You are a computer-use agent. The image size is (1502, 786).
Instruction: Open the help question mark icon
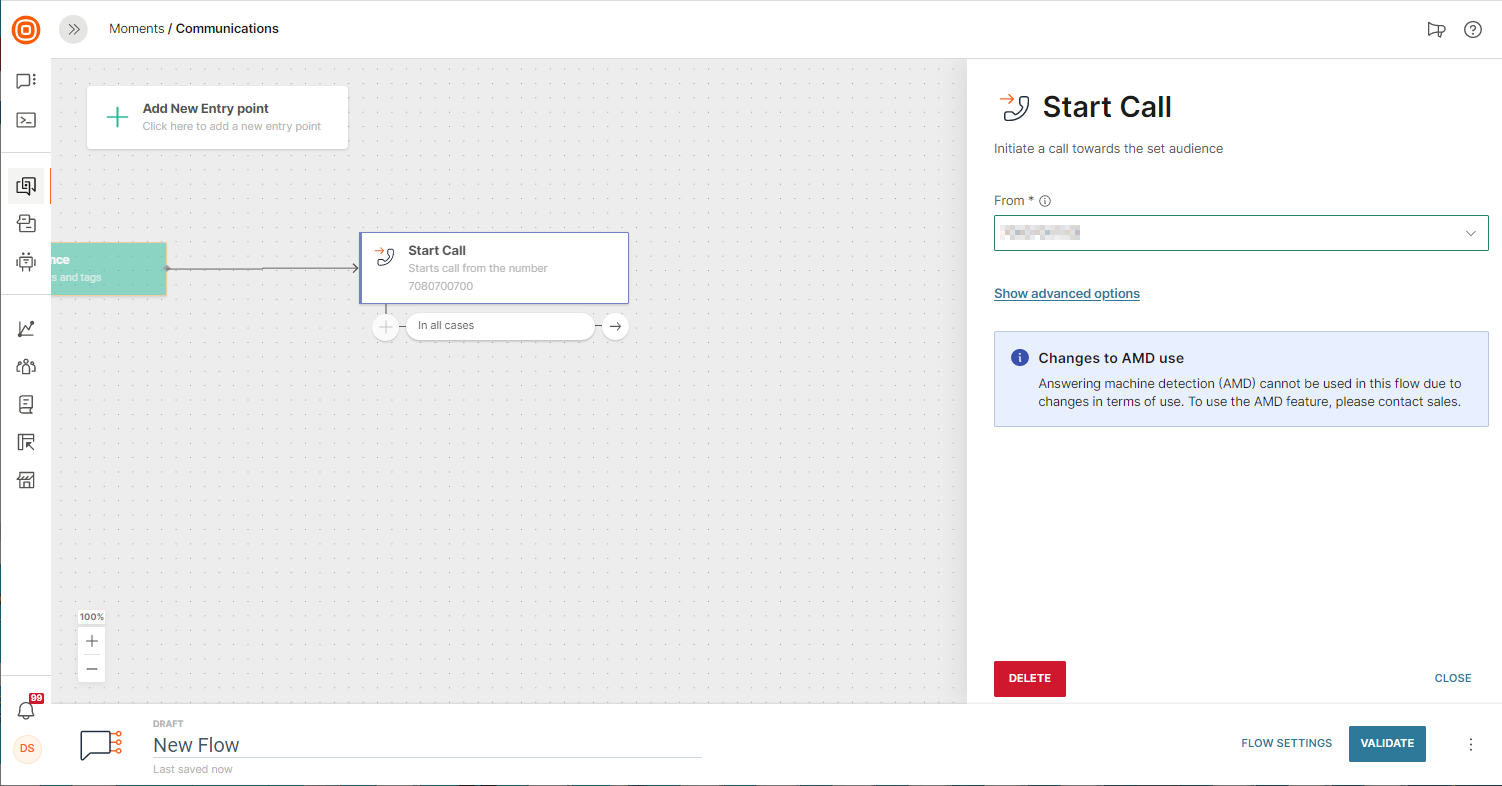[x=1473, y=30]
